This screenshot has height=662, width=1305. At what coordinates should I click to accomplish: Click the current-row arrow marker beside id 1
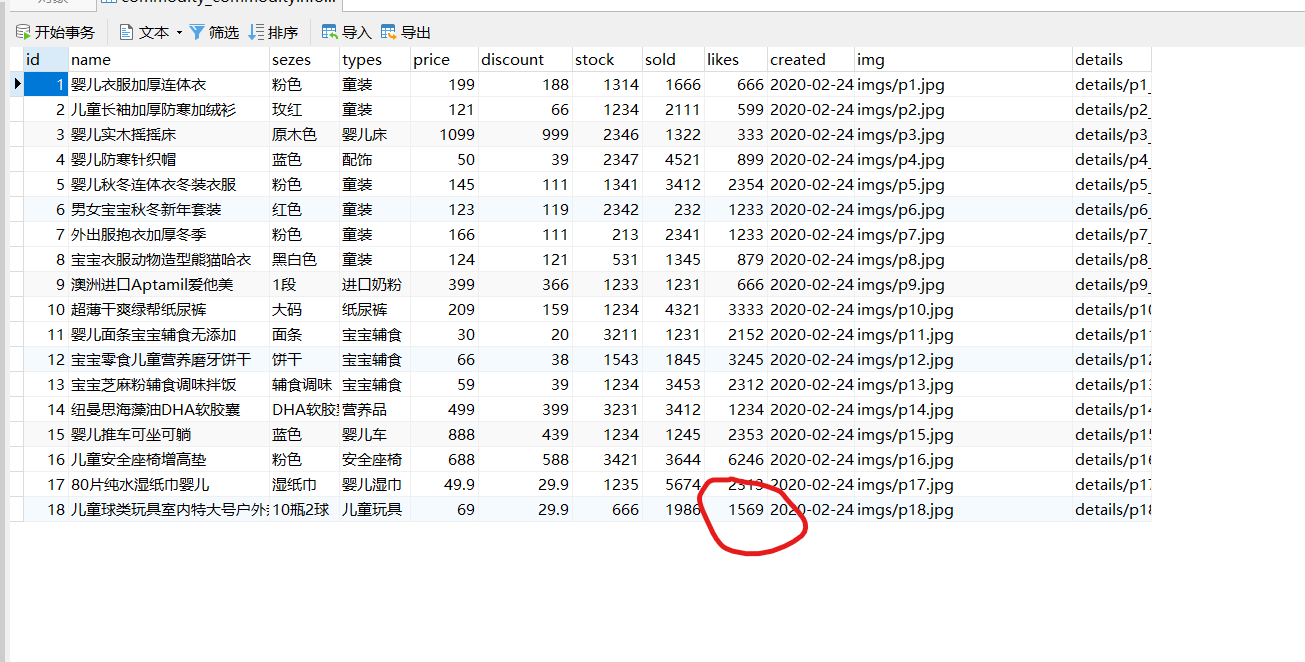tap(17, 85)
